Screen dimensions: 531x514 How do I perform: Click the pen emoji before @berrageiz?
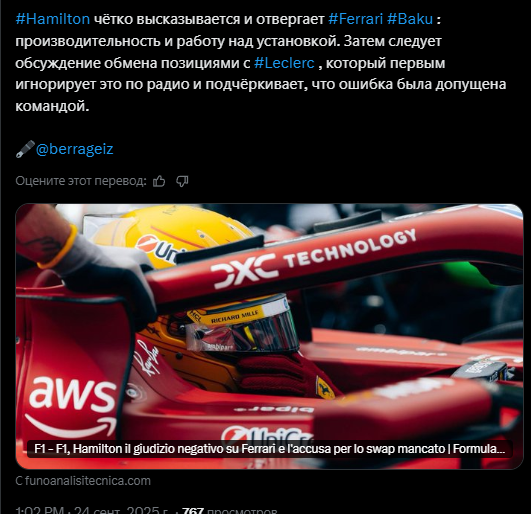tap(25, 149)
